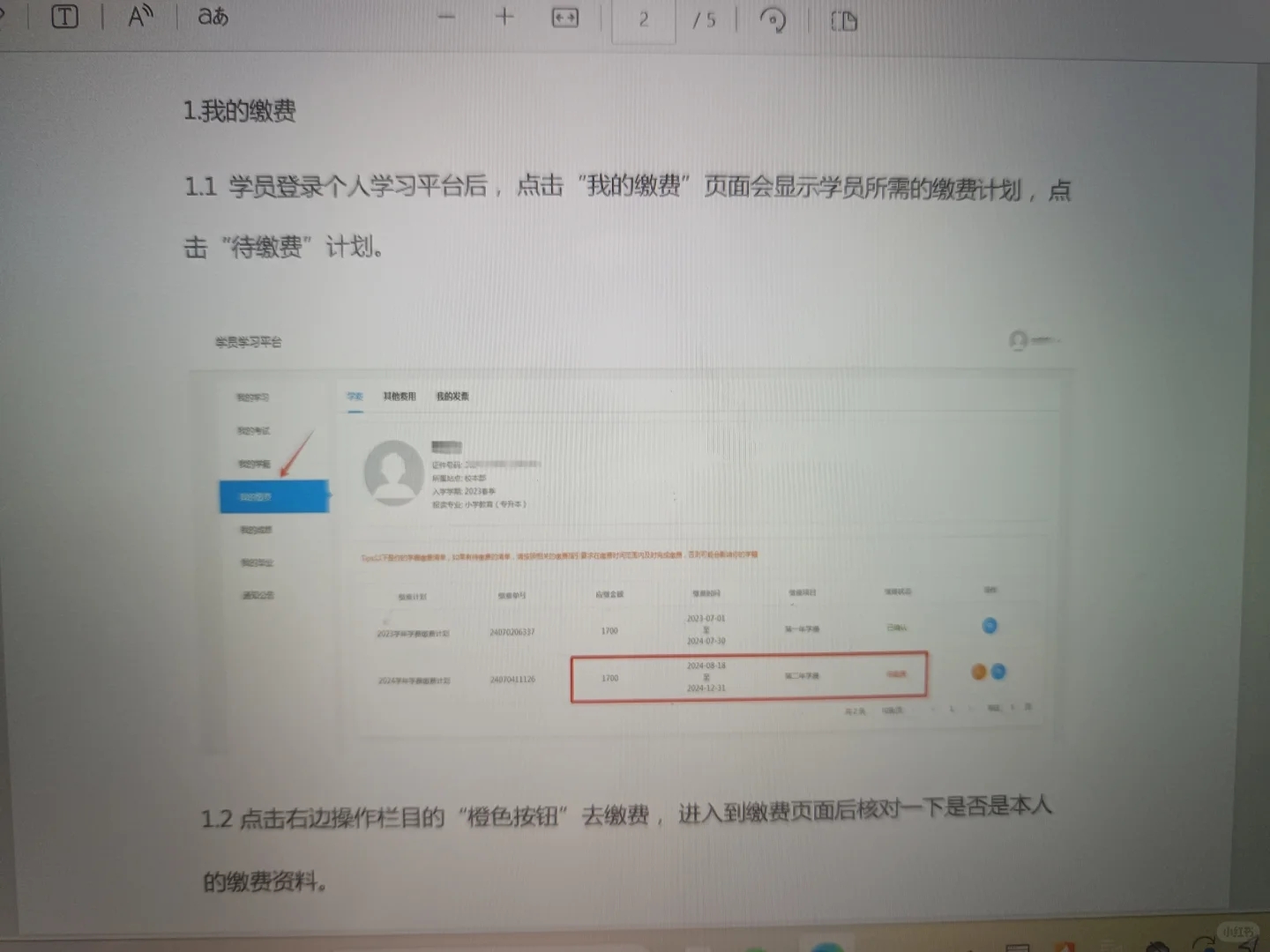
Task: Activate the Read aloud icon
Action: pyautogui.click(x=140, y=16)
